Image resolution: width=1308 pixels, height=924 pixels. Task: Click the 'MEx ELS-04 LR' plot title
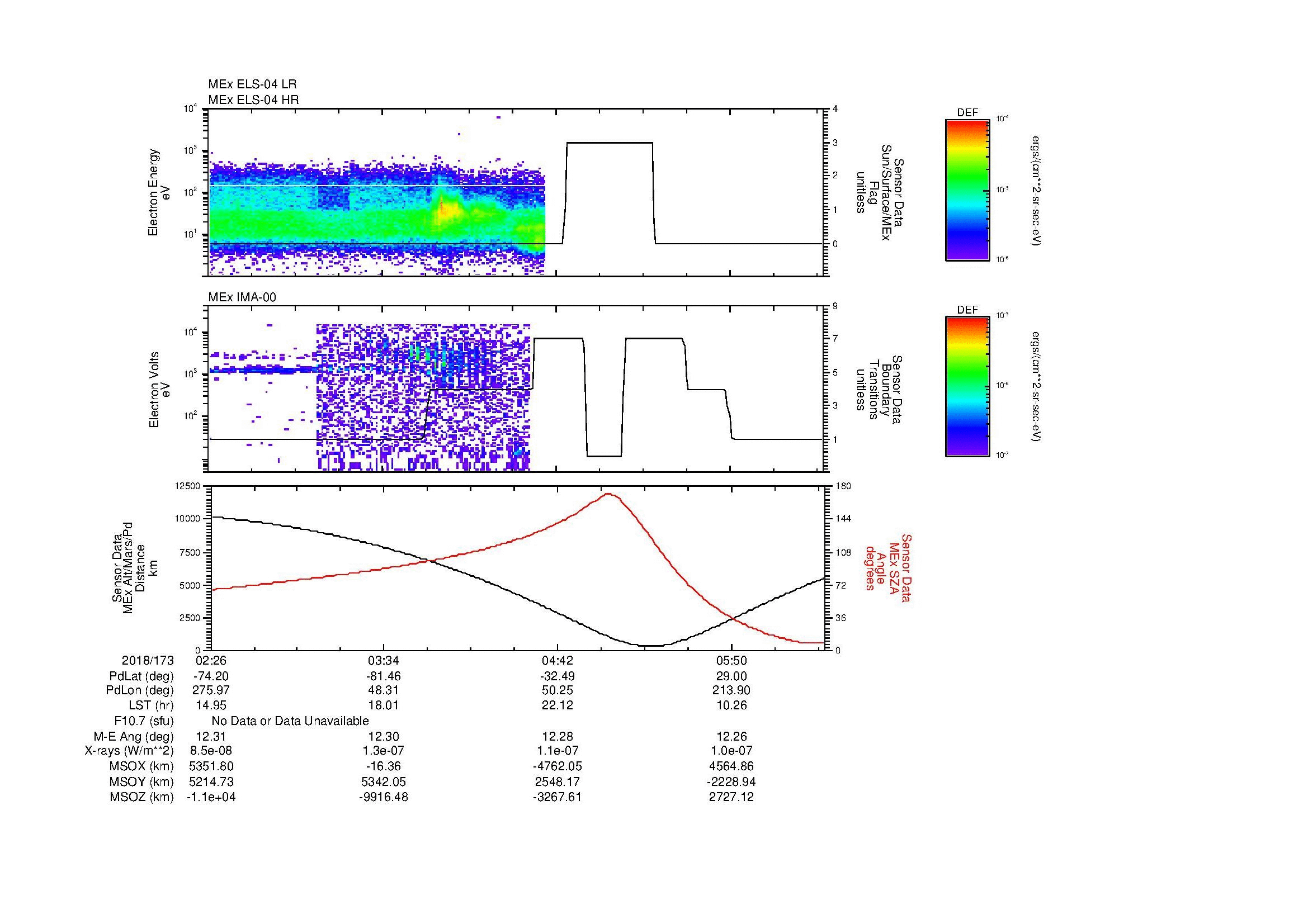[252, 84]
